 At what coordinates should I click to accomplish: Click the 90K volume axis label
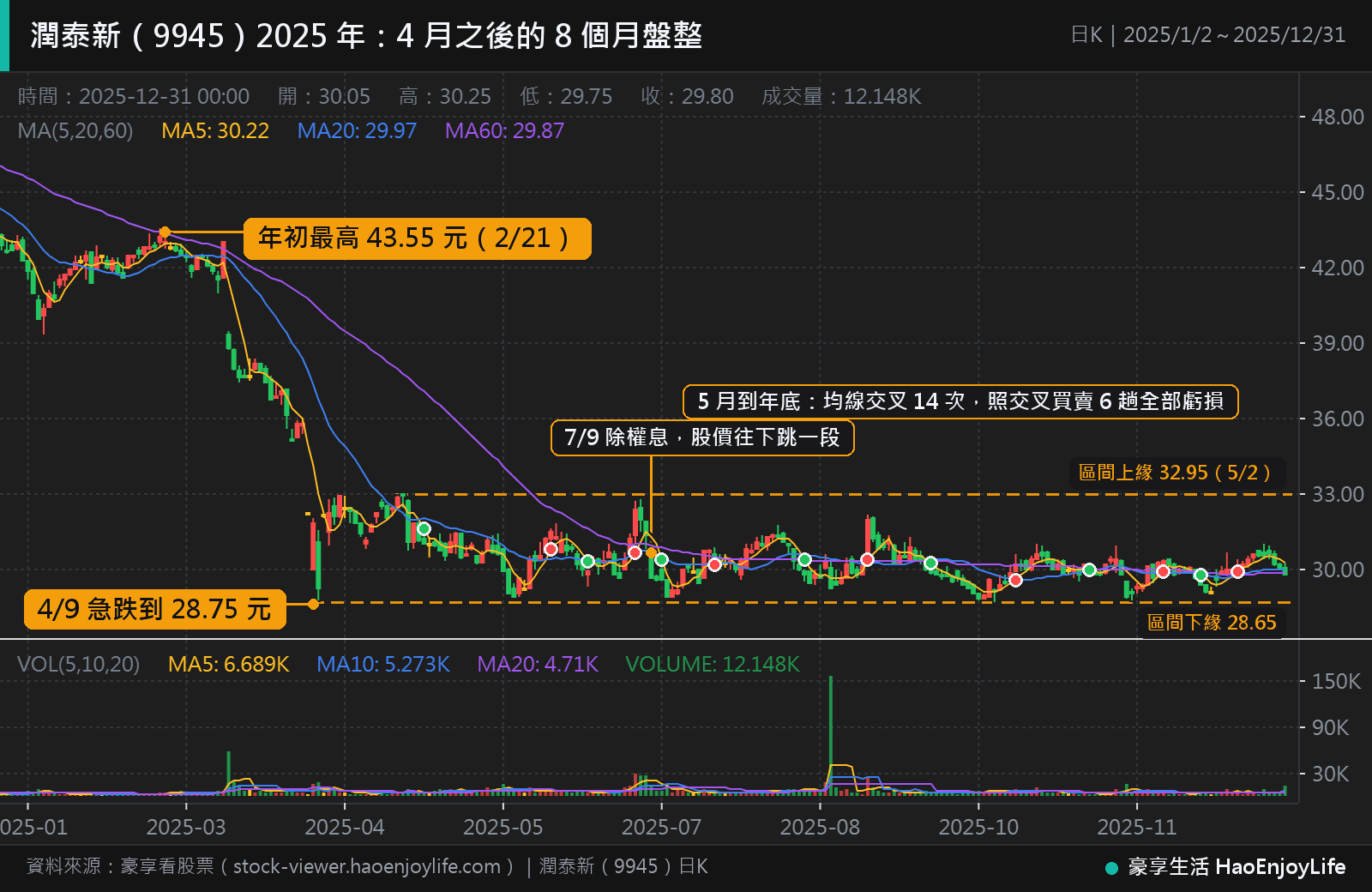coord(1330,727)
